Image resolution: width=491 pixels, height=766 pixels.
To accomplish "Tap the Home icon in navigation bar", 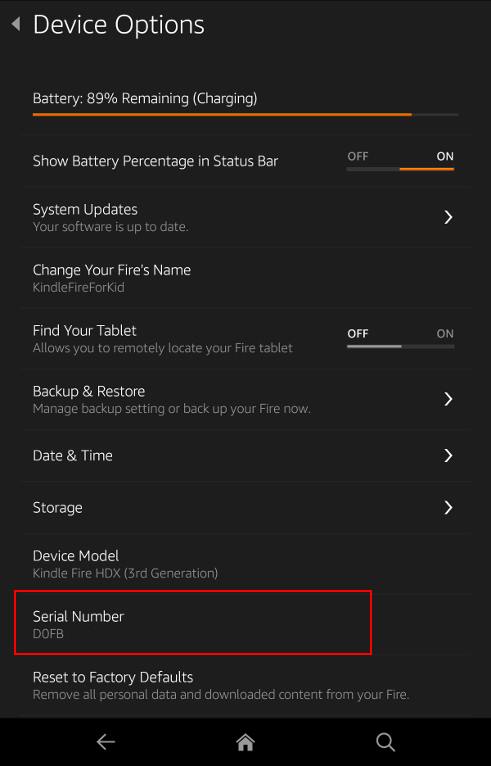I will (245, 742).
